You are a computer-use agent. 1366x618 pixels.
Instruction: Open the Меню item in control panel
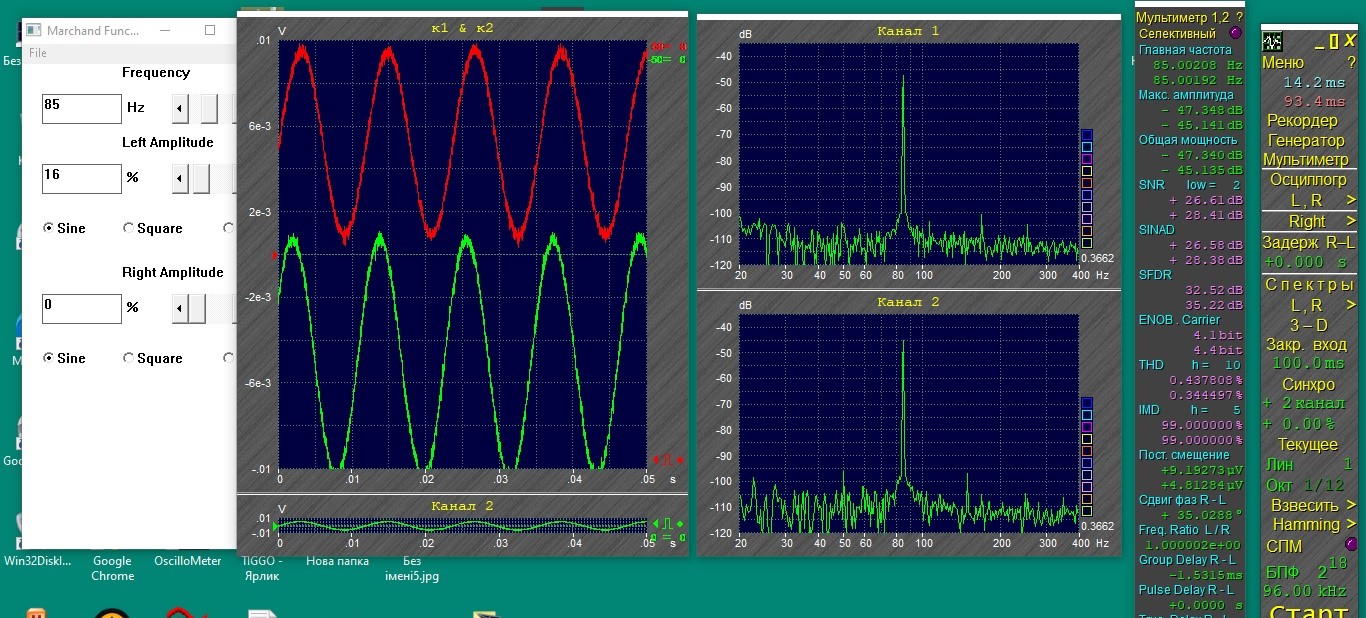pos(1283,63)
